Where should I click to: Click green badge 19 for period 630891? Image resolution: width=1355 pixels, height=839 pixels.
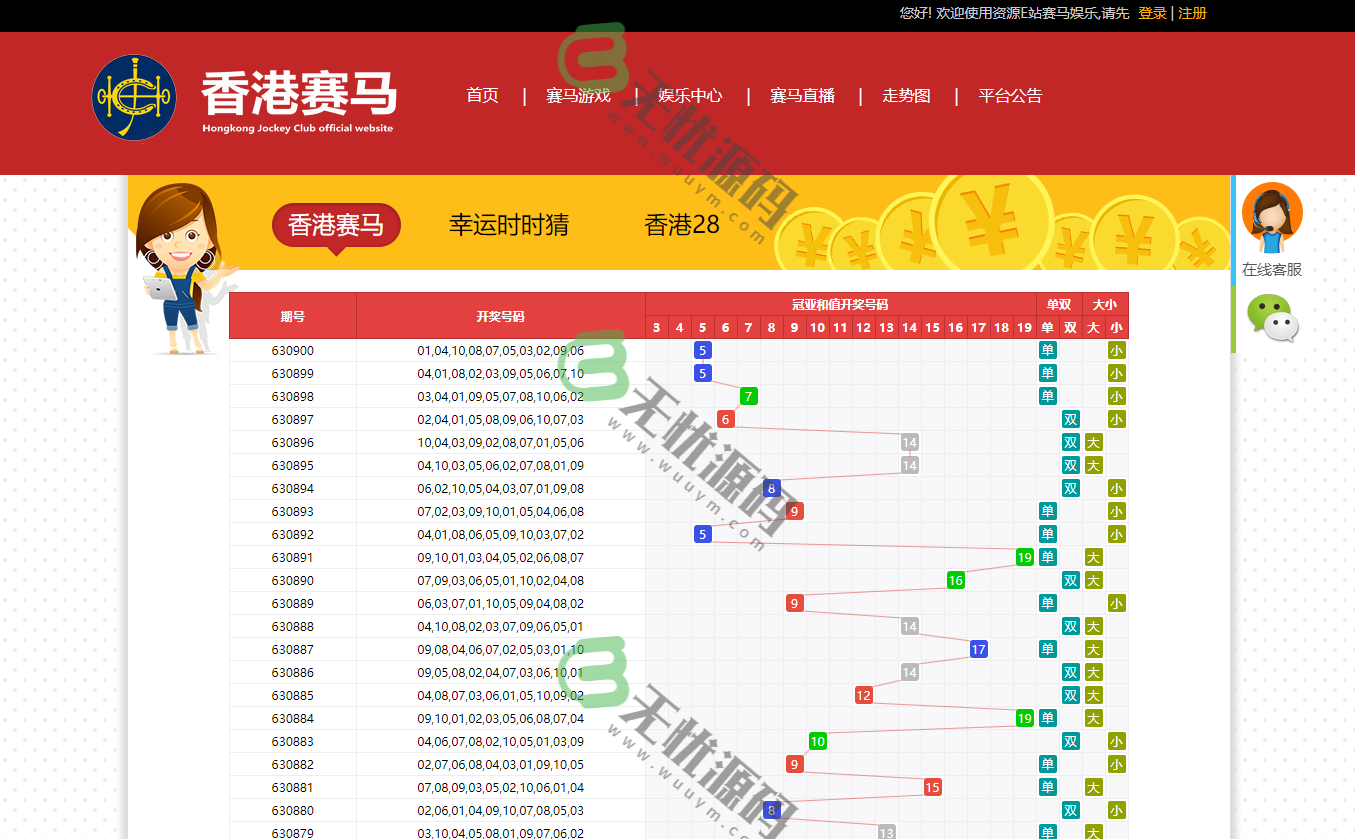tap(1024, 557)
